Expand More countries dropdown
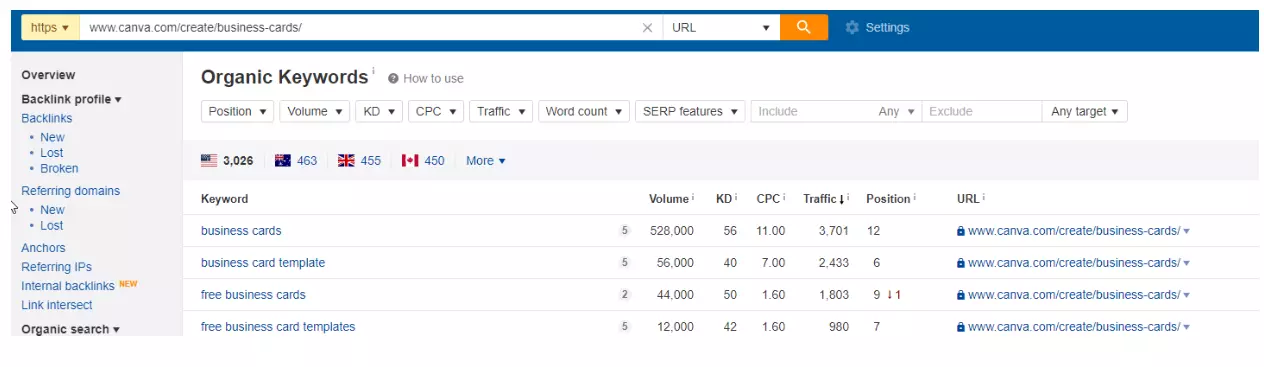 pos(486,160)
